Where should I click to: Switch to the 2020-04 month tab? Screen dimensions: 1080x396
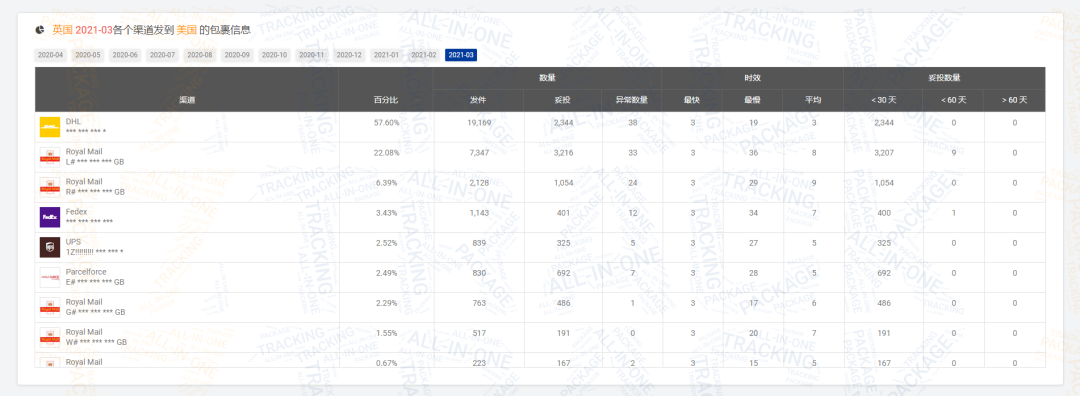(50, 55)
